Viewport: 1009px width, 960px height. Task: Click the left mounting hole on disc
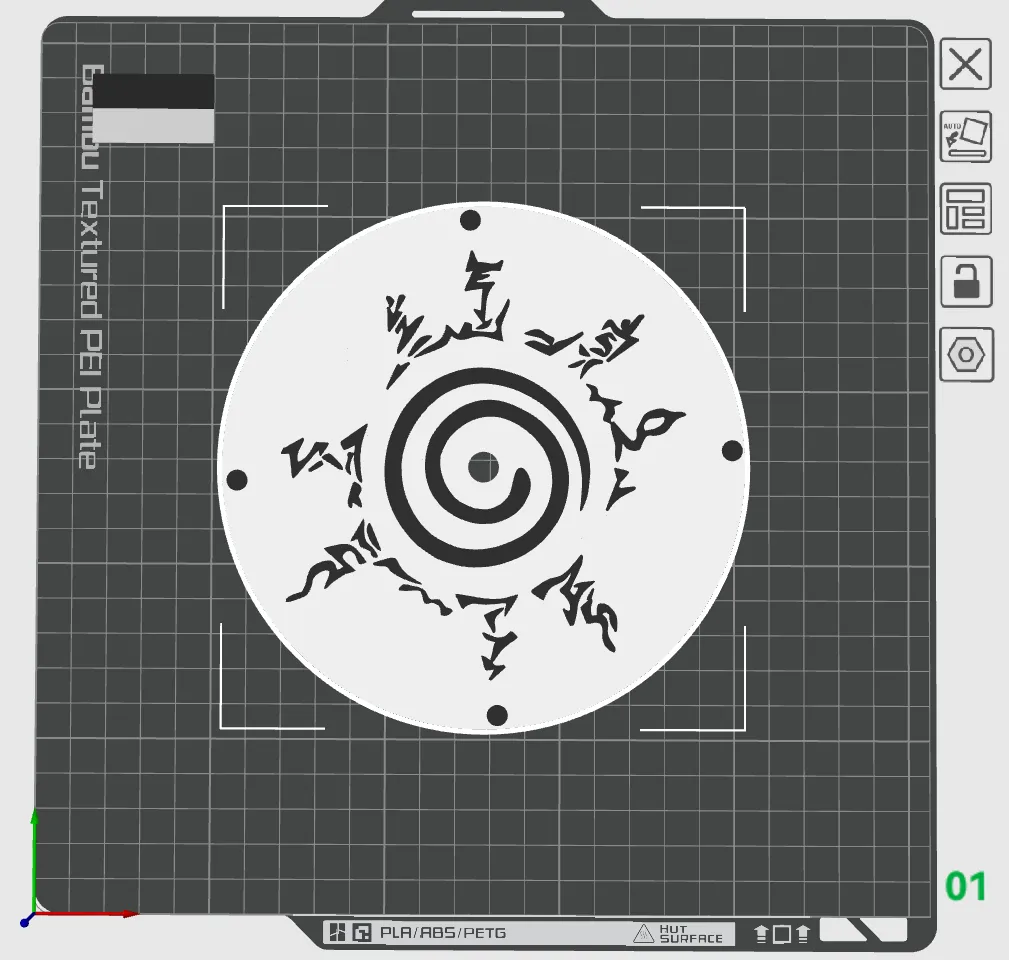click(x=237, y=480)
